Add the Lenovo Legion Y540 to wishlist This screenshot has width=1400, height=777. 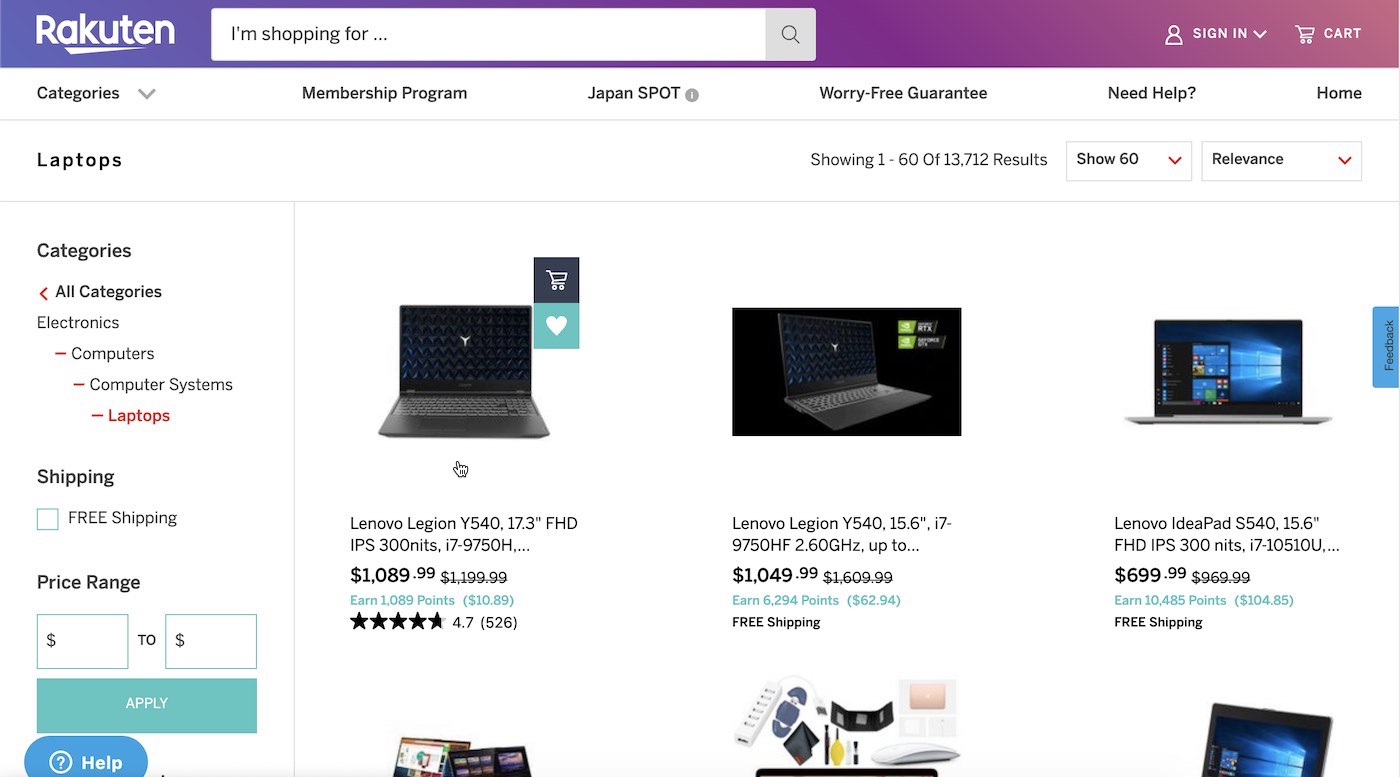point(556,326)
